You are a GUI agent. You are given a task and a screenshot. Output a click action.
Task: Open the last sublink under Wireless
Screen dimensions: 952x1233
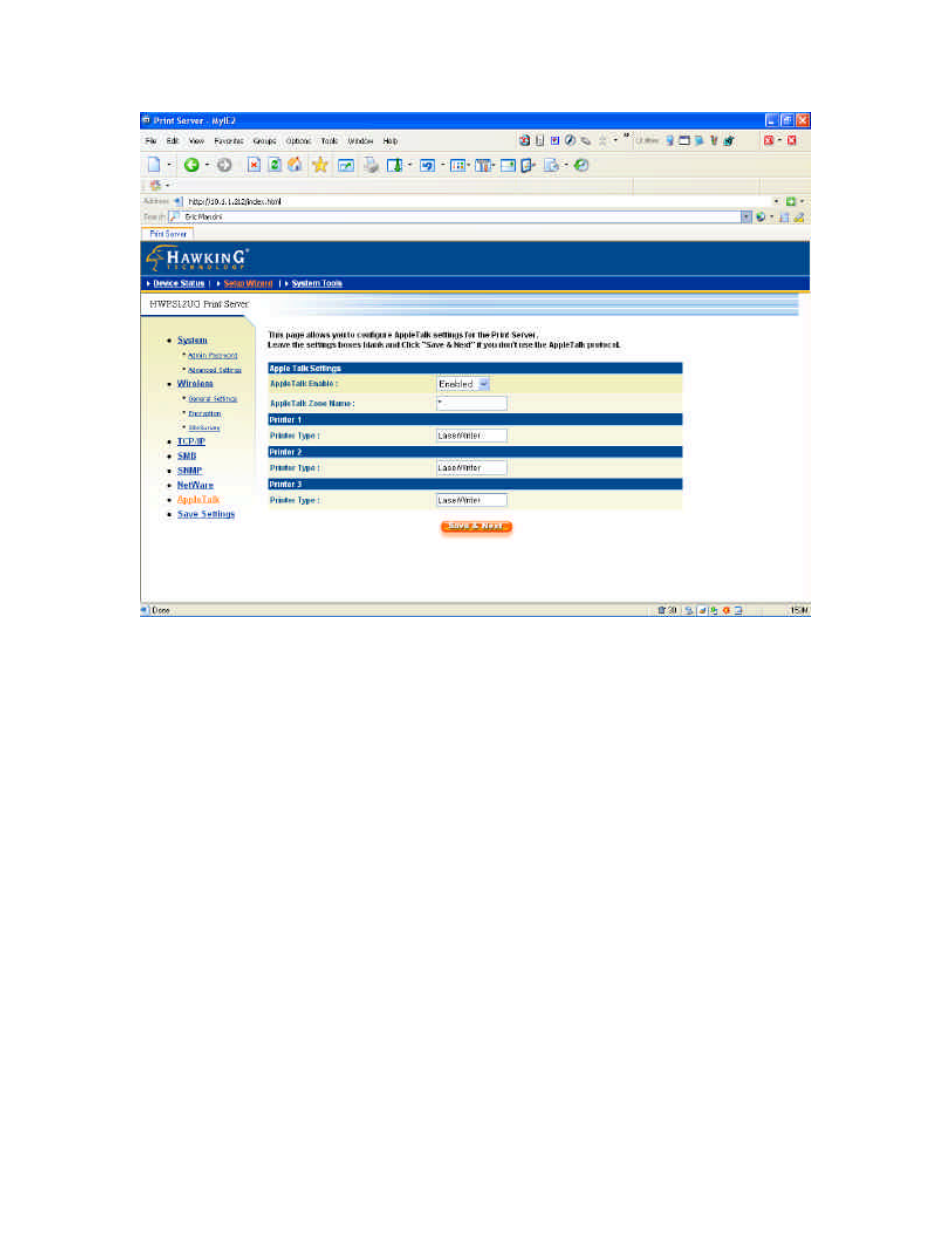pos(204,427)
